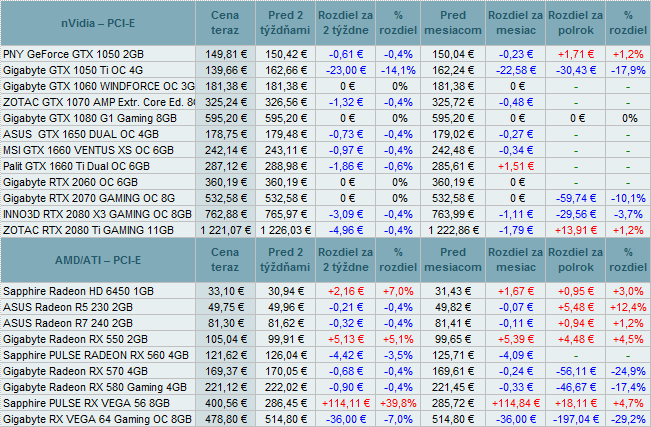The width and height of the screenshot is (651, 427).
Task: Click the -30,43 € half-year difference
Action: (576, 70)
